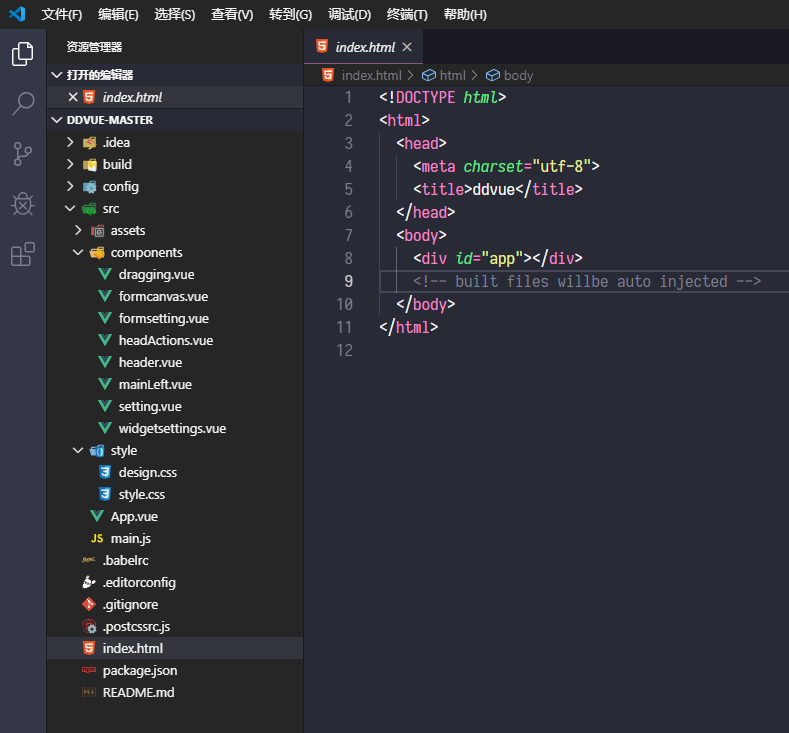Open the 终端(T) menu
The height and width of the screenshot is (733, 789).
pos(407,15)
